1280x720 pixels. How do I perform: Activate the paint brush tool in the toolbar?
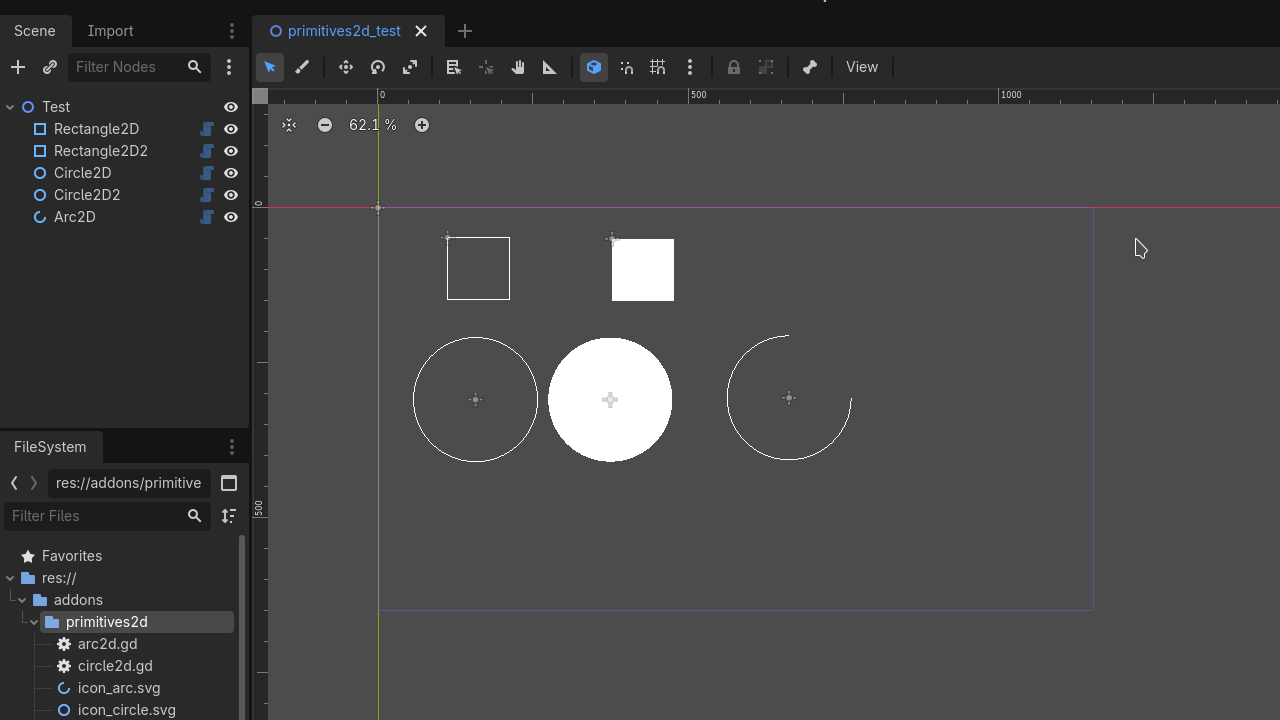click(x=302, y=67)
